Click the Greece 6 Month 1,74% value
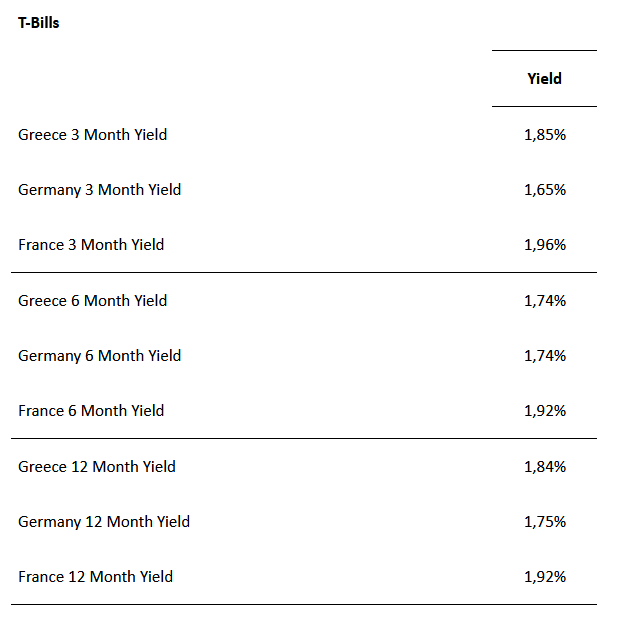 click(x=544, y=301)
